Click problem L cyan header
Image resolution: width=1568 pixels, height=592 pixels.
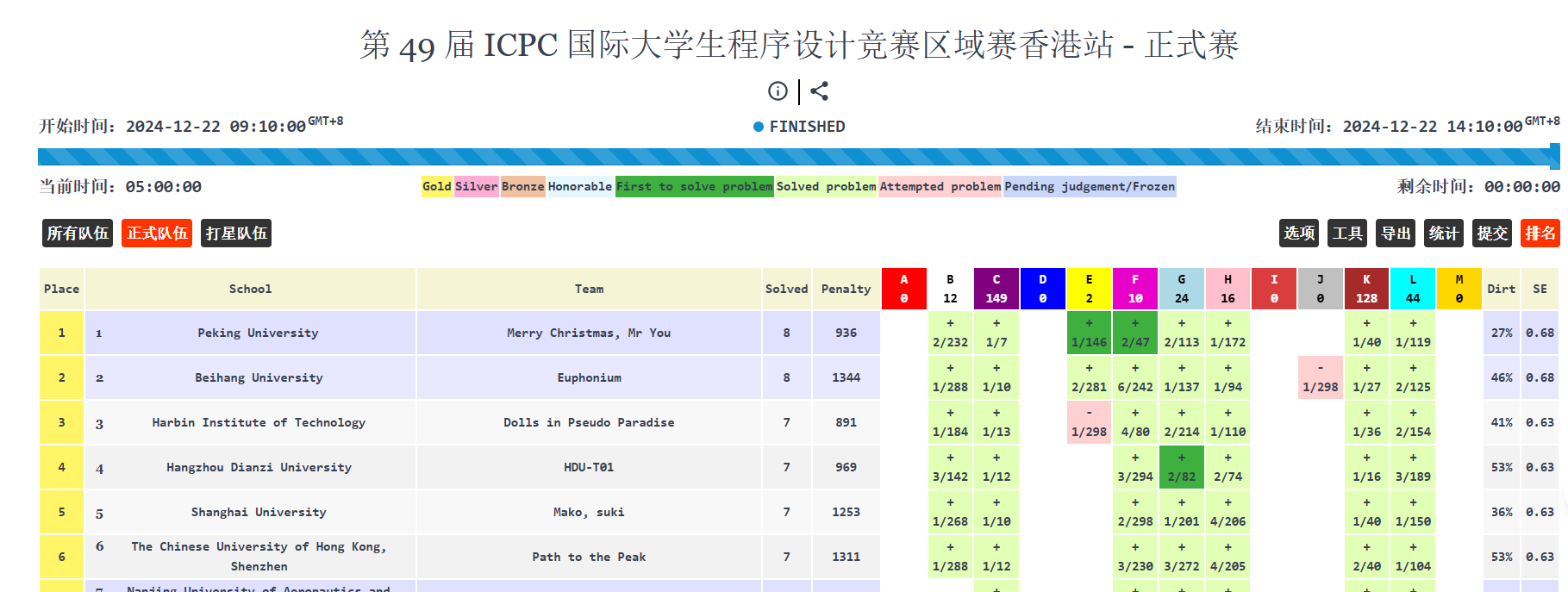coord(1413,289)
